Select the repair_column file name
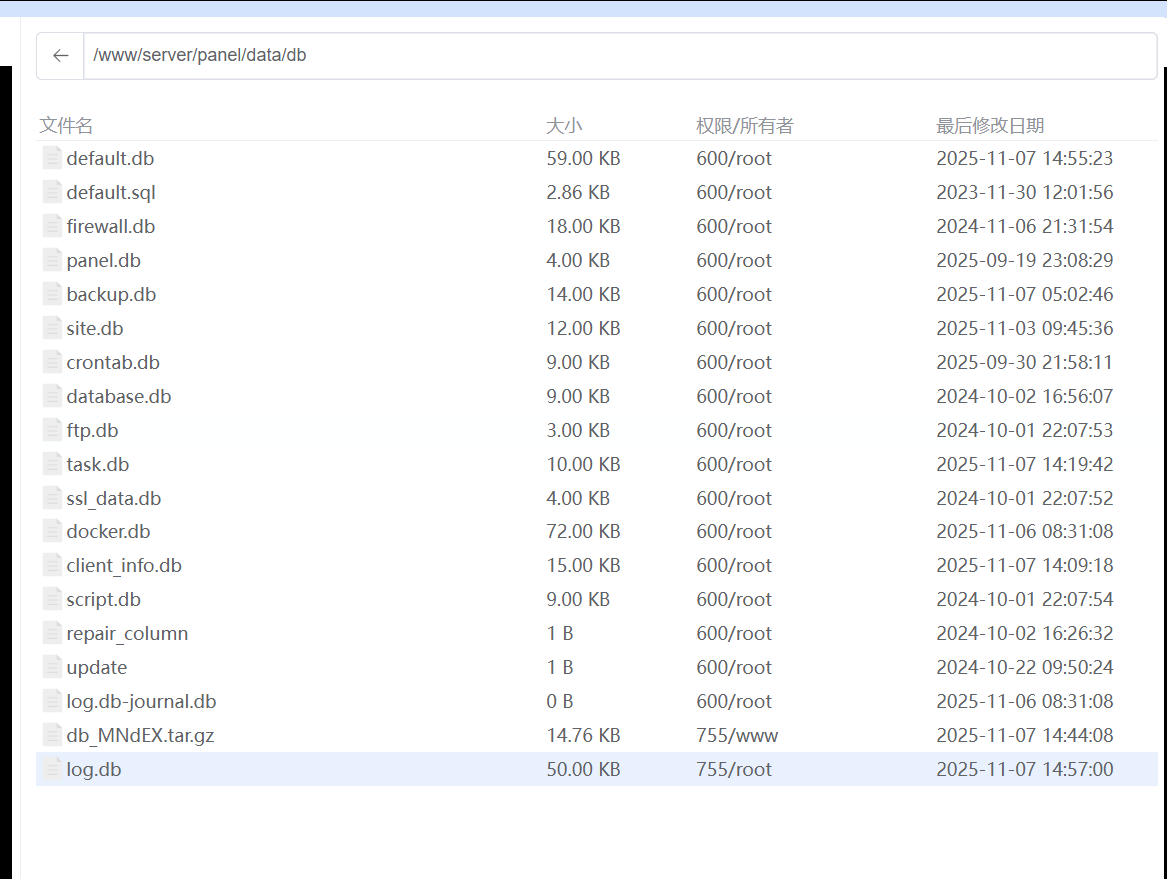This screenshot has height=879, width=1167. (x=127, y=633)
